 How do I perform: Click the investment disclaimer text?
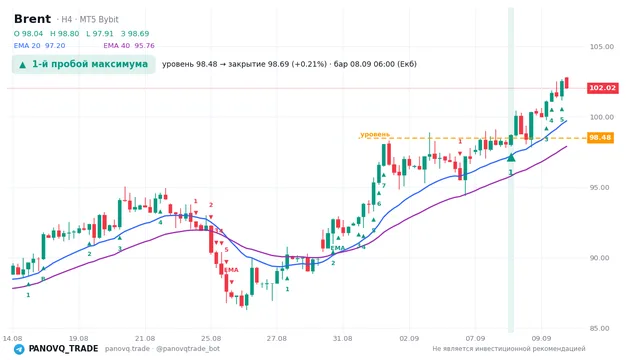pyautogui.click(x=509, y=349)
